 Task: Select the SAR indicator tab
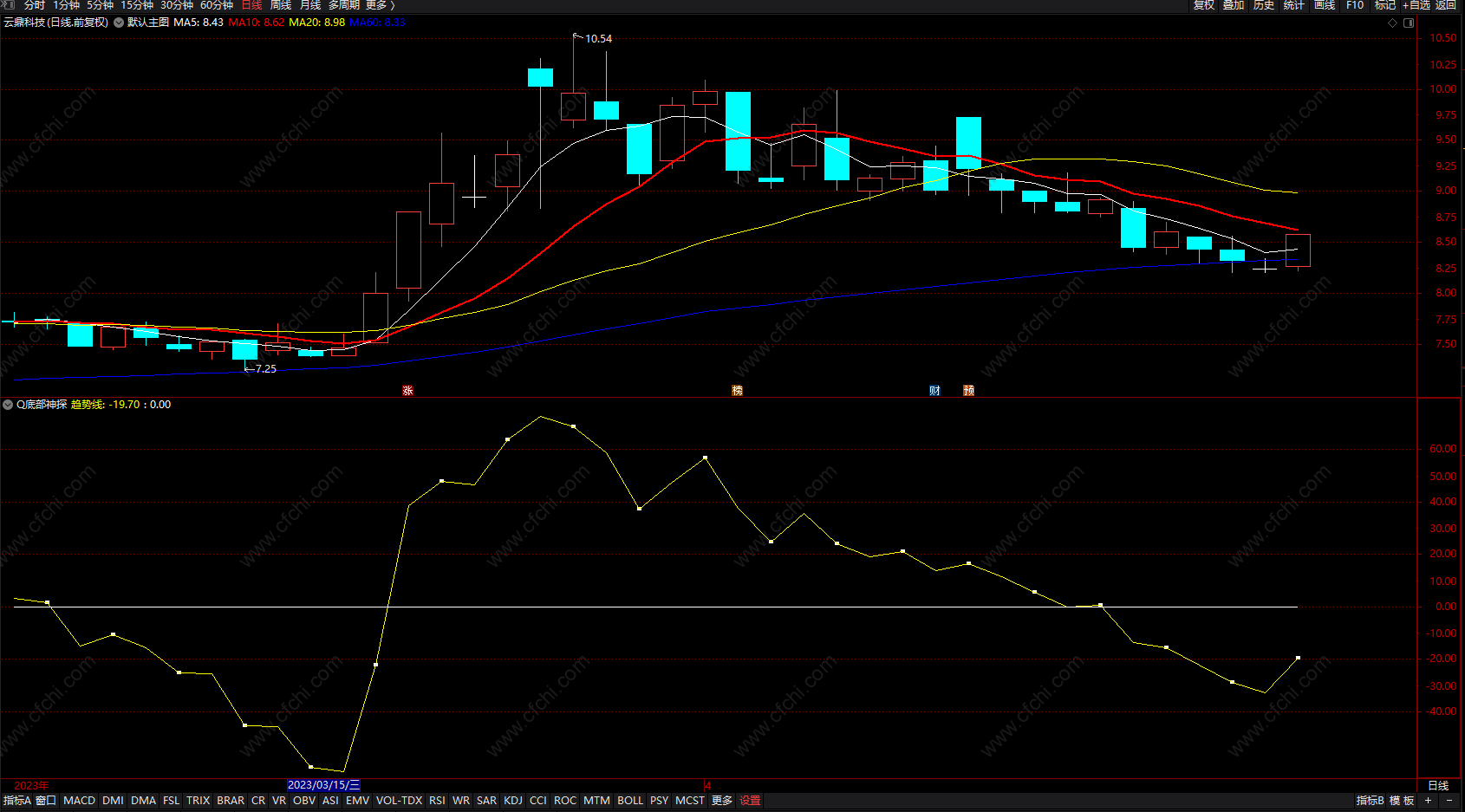486,801
